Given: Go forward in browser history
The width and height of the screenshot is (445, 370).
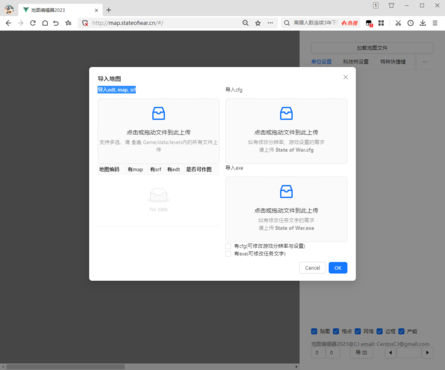Looking at the screenshot, I should (21, 23).
